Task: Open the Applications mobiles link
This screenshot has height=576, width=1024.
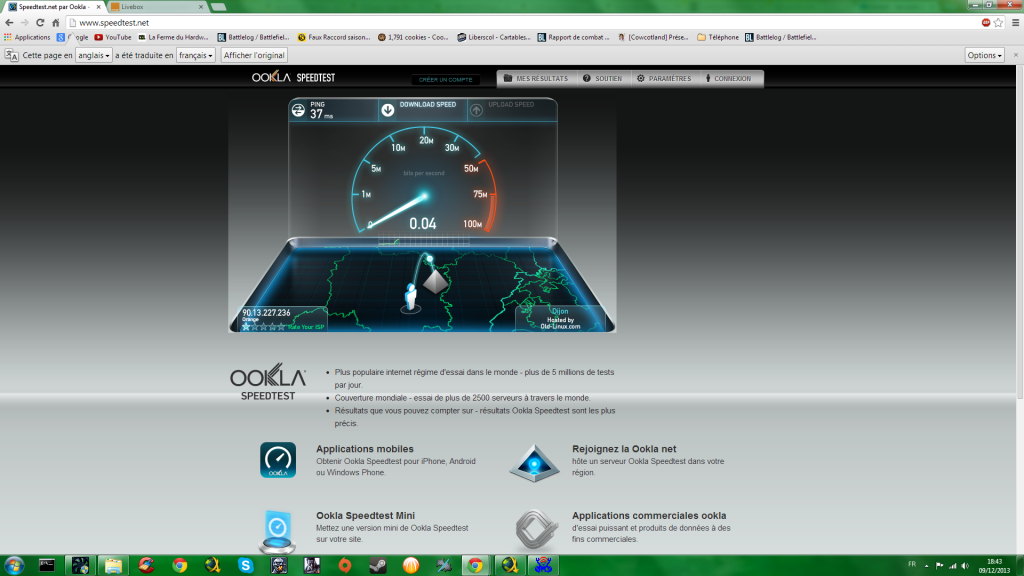Action: pos(364,449)
